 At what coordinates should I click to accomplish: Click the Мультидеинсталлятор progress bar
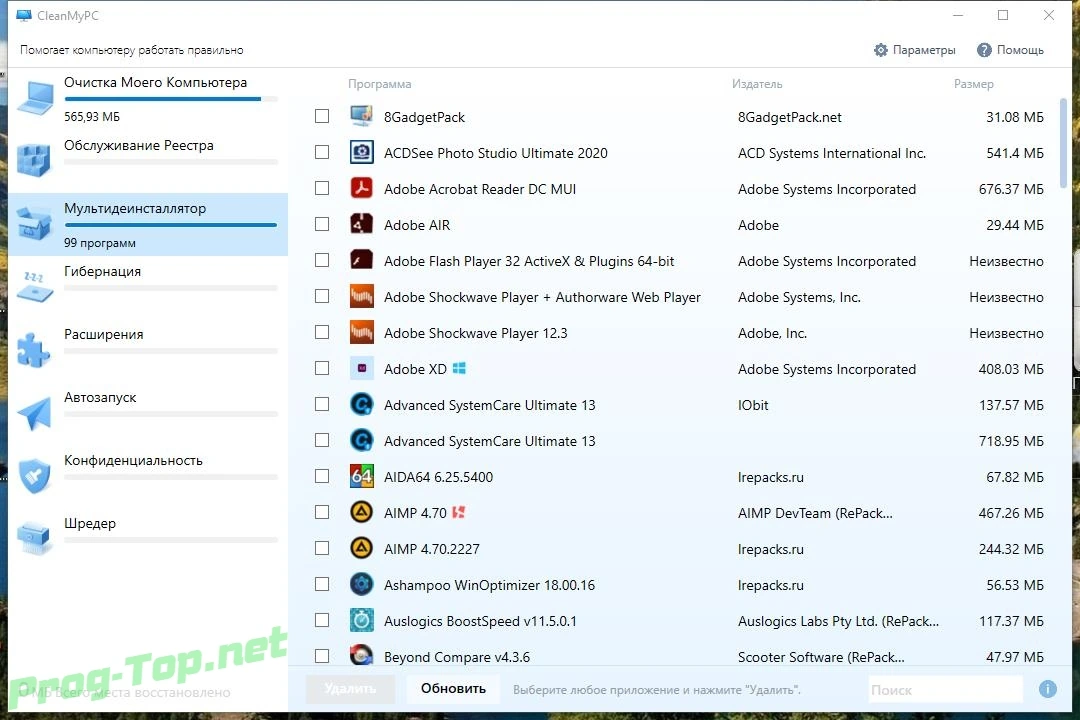pyautogui.click(x=171, y=225)
